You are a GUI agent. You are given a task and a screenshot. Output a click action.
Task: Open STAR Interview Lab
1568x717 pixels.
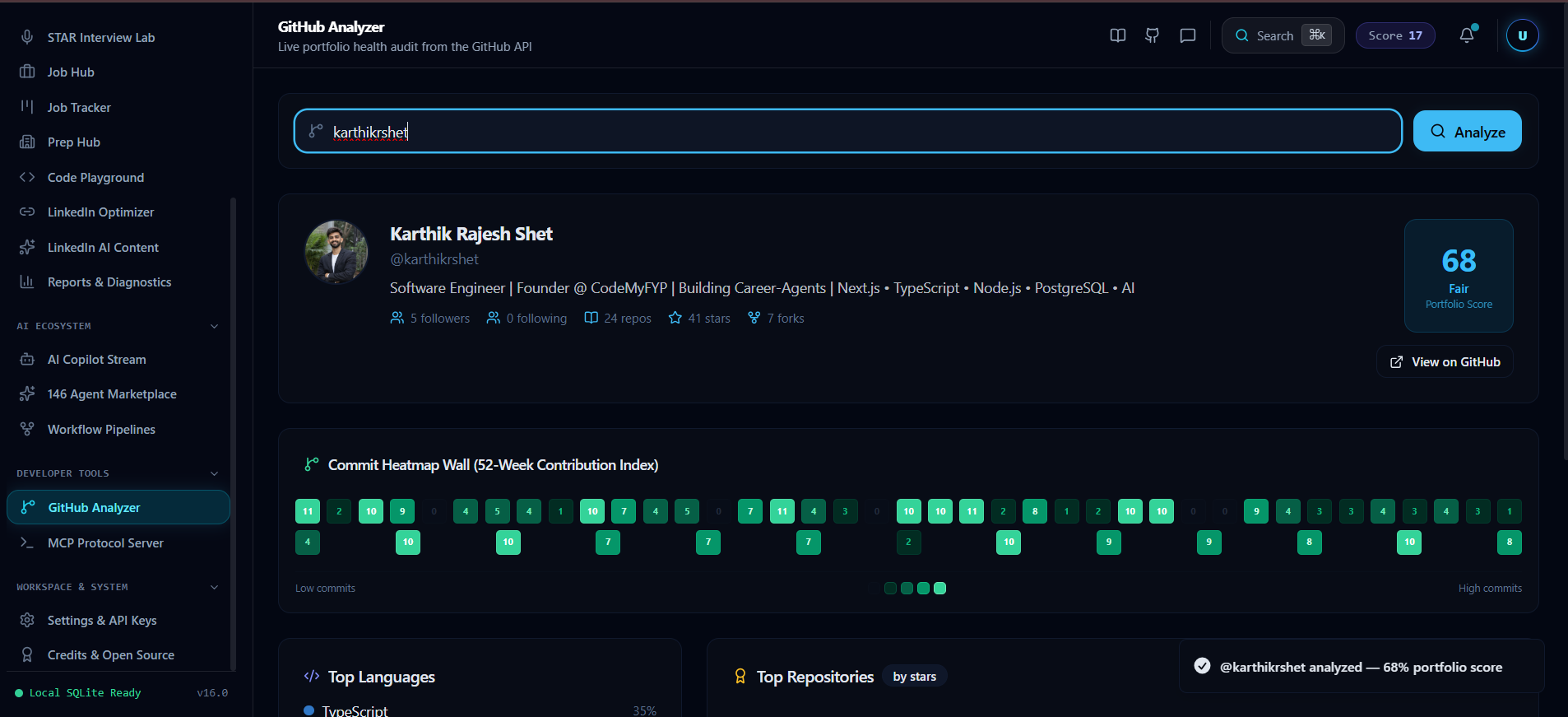(118, 37)
